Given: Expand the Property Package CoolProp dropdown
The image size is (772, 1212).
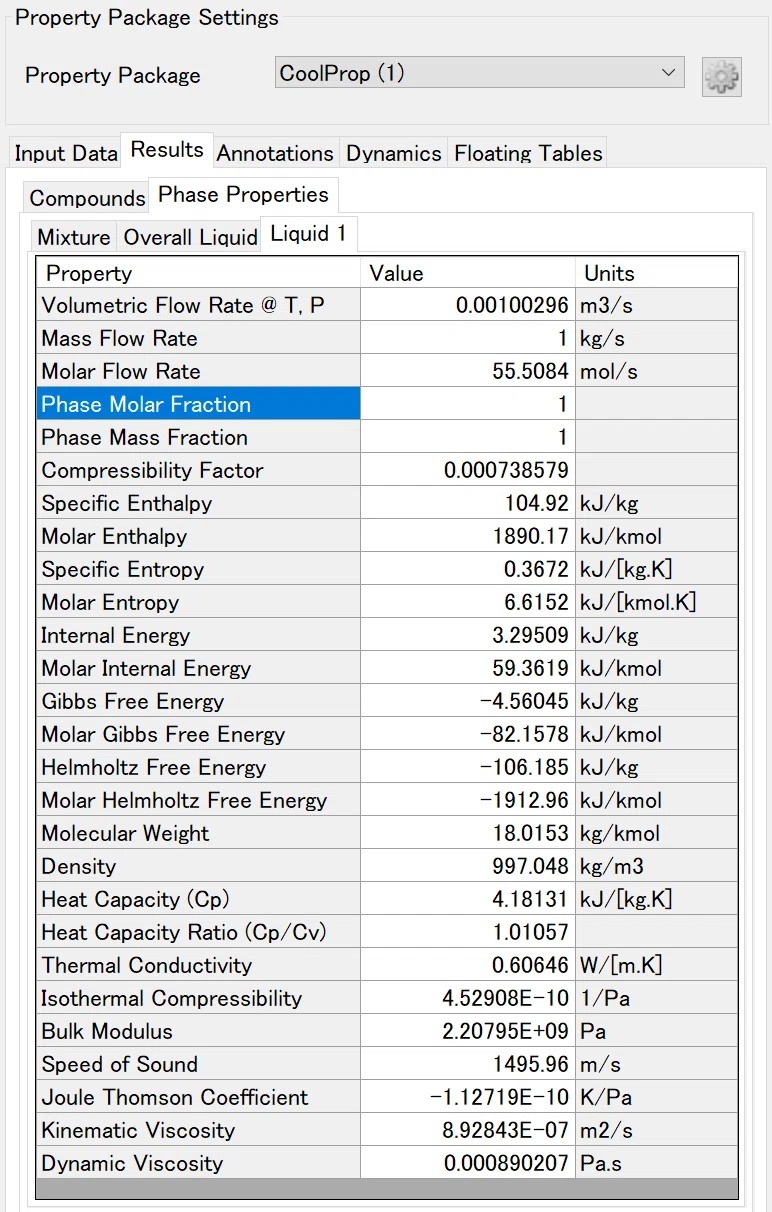Looking at the screenshot, I should (480, 73).
